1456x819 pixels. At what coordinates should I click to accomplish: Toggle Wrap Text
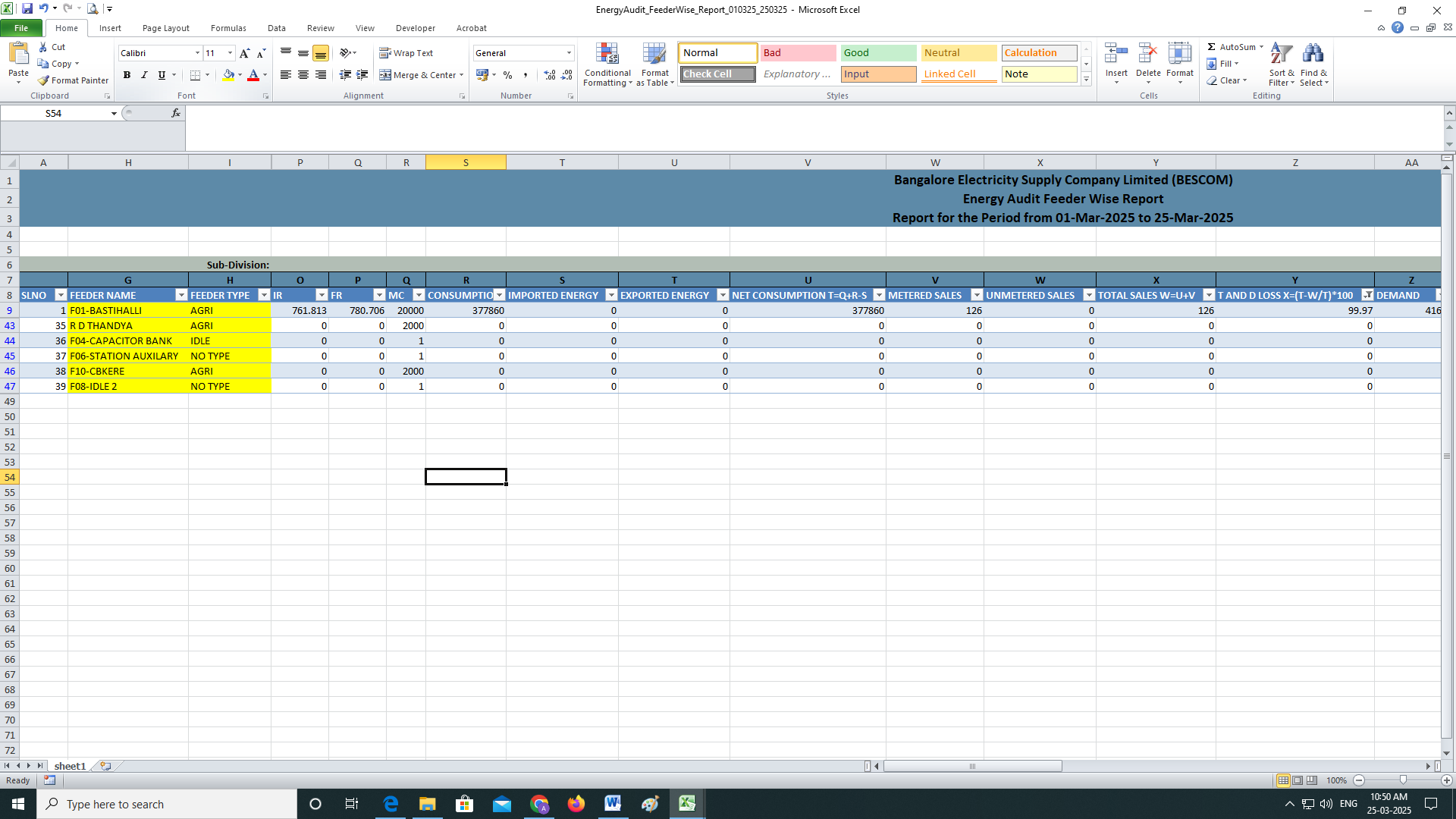point(406,53)
